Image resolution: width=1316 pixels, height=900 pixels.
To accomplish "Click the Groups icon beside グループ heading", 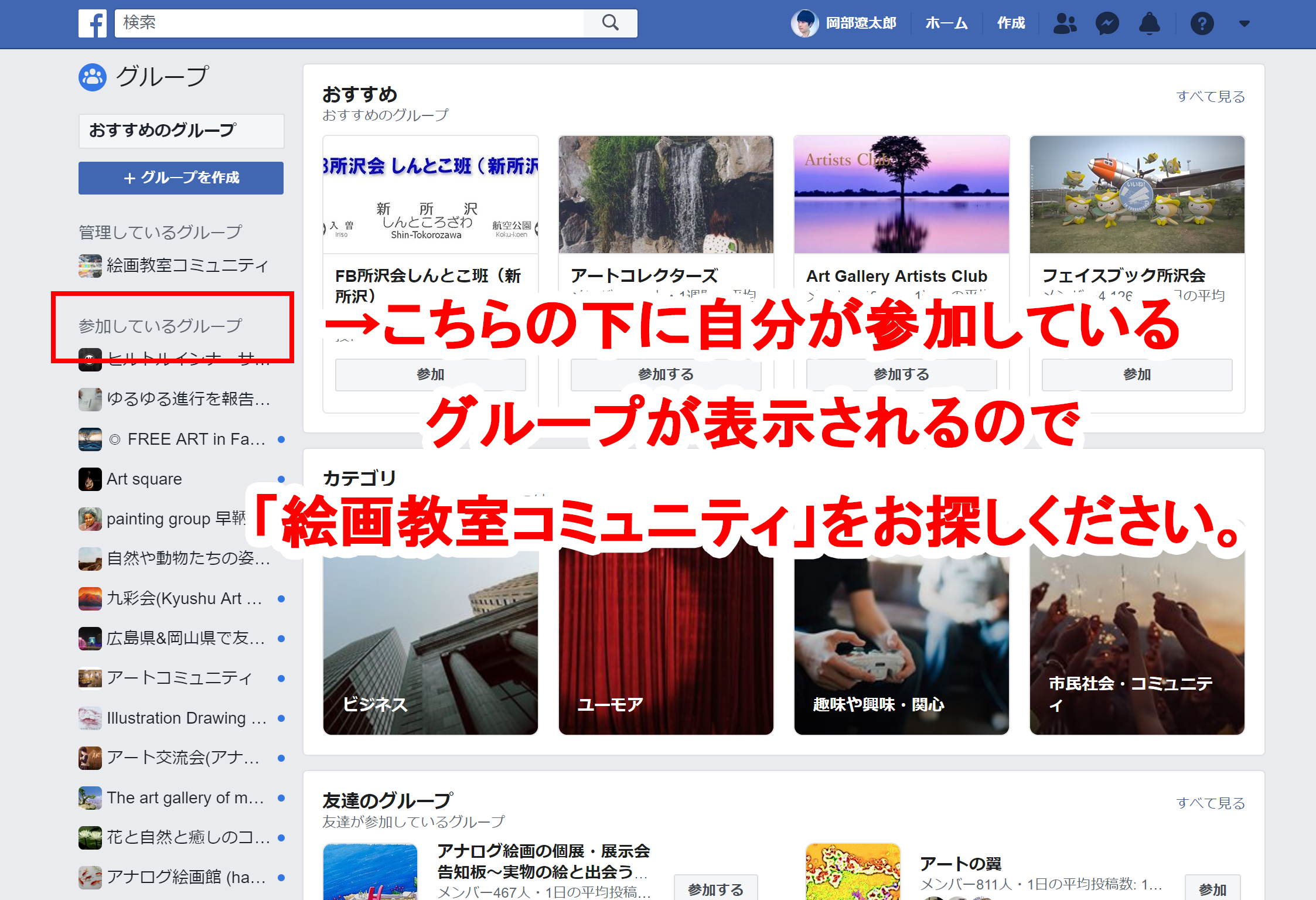I will pyautogui.click(x=93, y=77).
